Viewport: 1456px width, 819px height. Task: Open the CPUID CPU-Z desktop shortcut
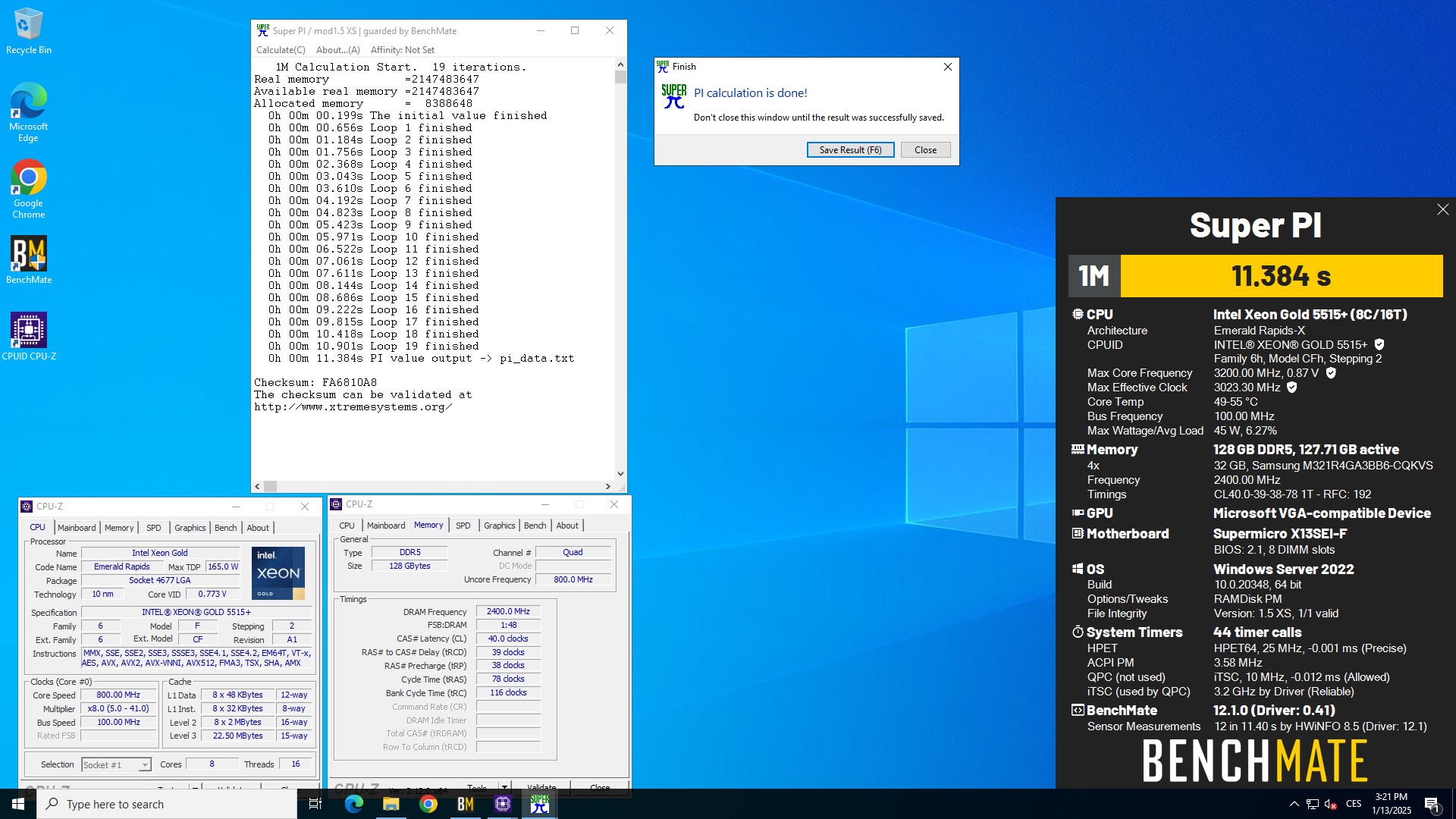(29, 336)
